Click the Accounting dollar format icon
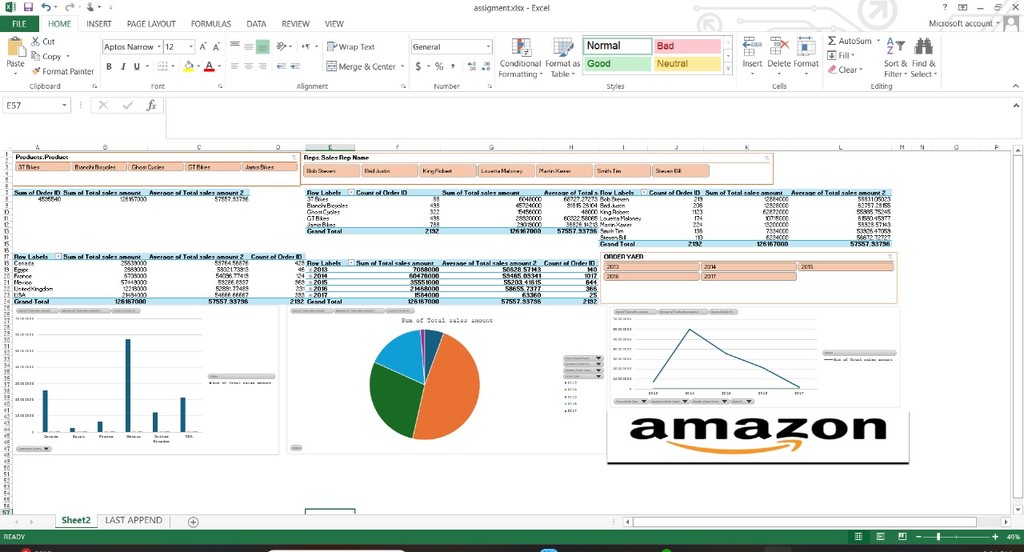This screenshot has width=1024, height=552. pyautogui.click(x=418, y=67)
